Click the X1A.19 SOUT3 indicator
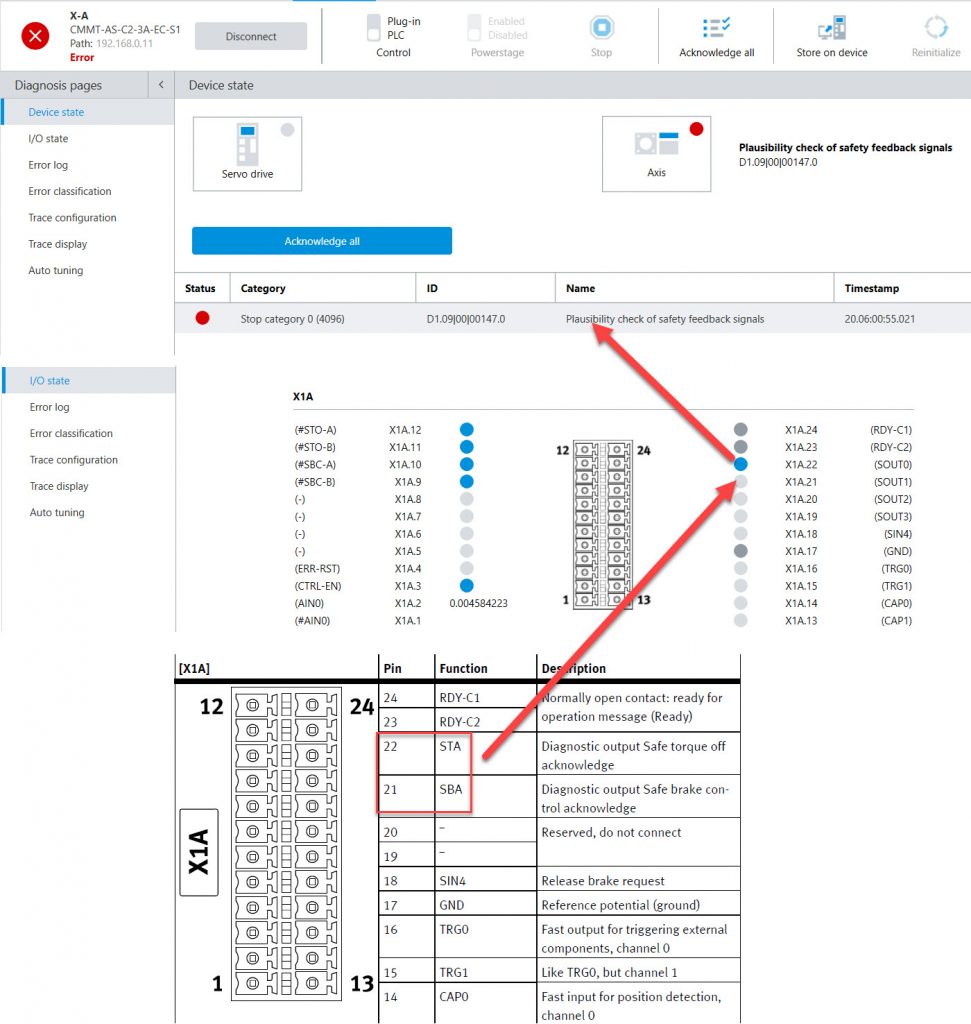 (740, 516)
